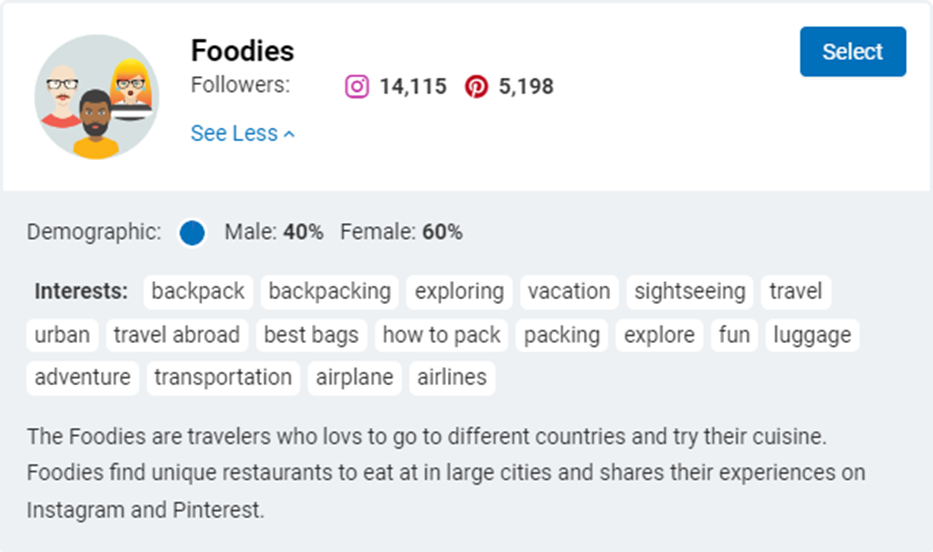Select the backpack interest tag
This screenshot has height=552, width=933.
pyautogui.click(x=198, y=292)
